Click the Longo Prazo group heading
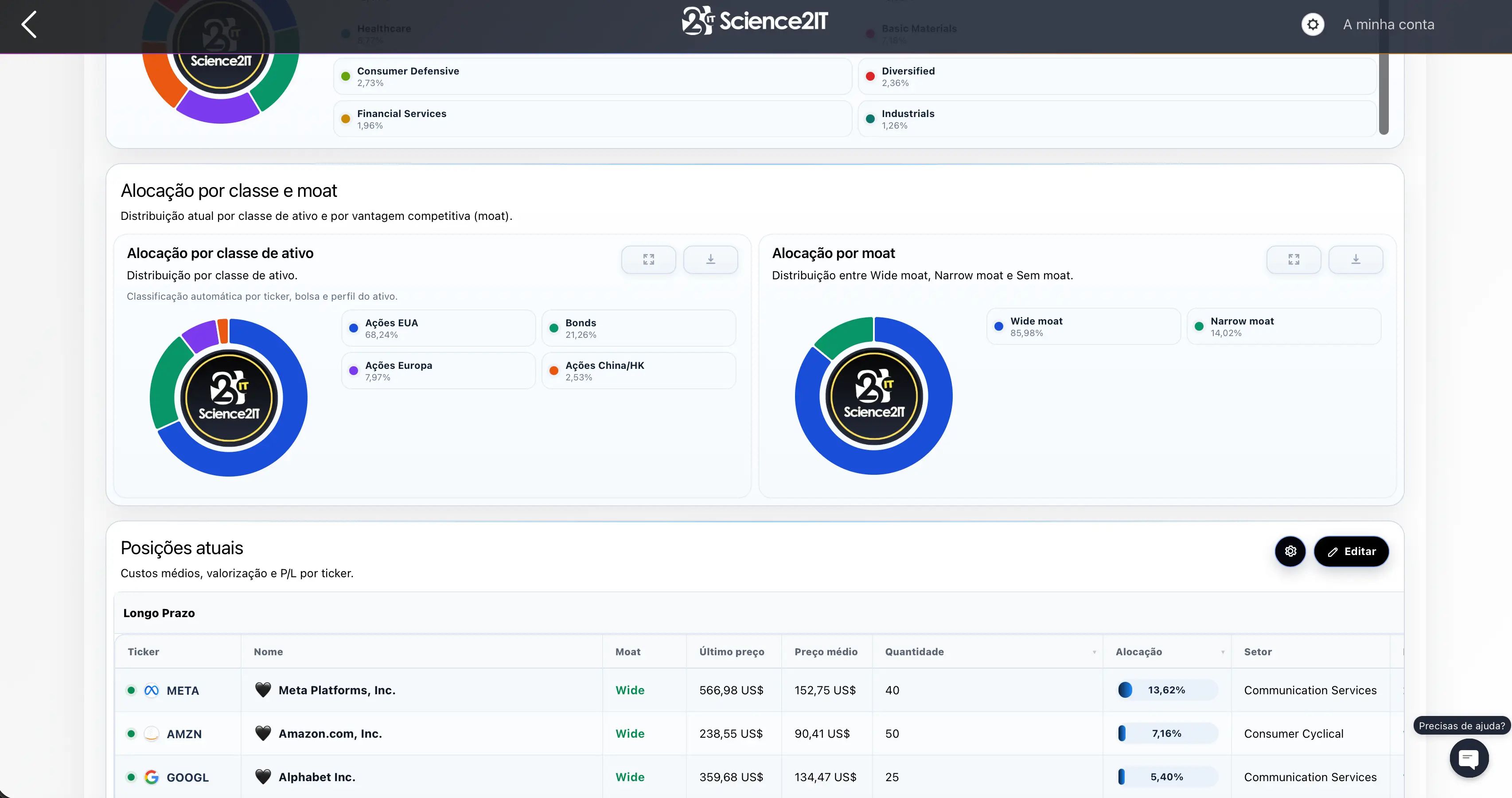Image resolution: width=1512 pixels, height=798 pixels. pos(159,613)
